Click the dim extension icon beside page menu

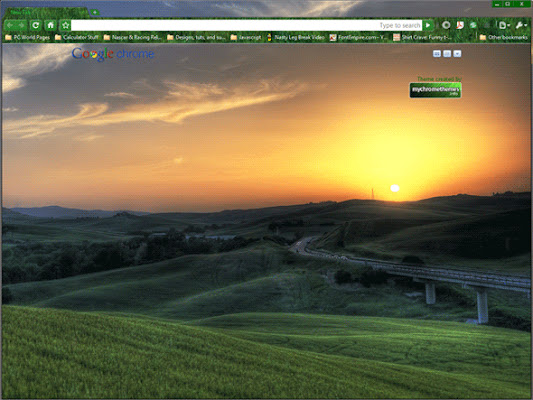tap(486, 25)
